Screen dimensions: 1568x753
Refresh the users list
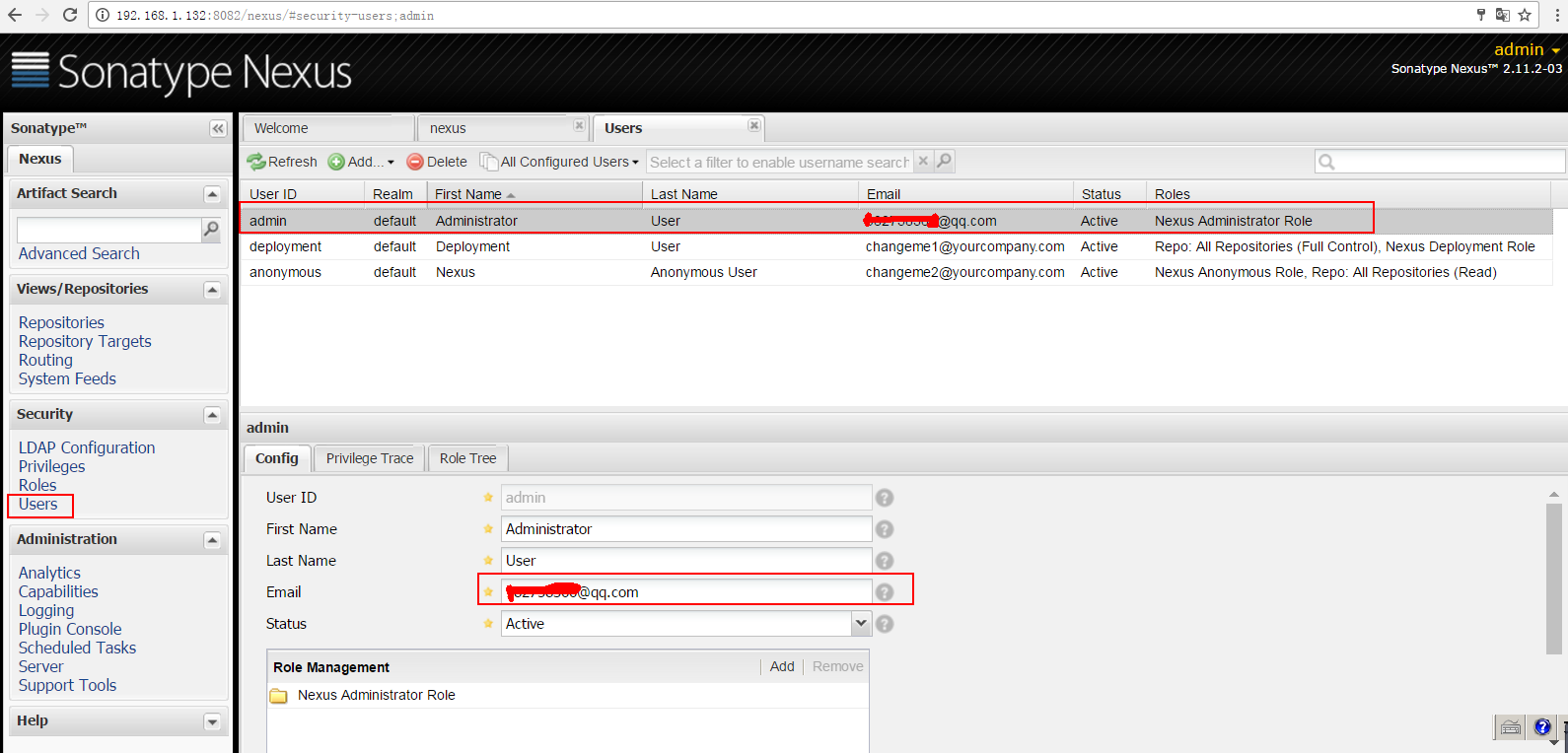[282, 162]
